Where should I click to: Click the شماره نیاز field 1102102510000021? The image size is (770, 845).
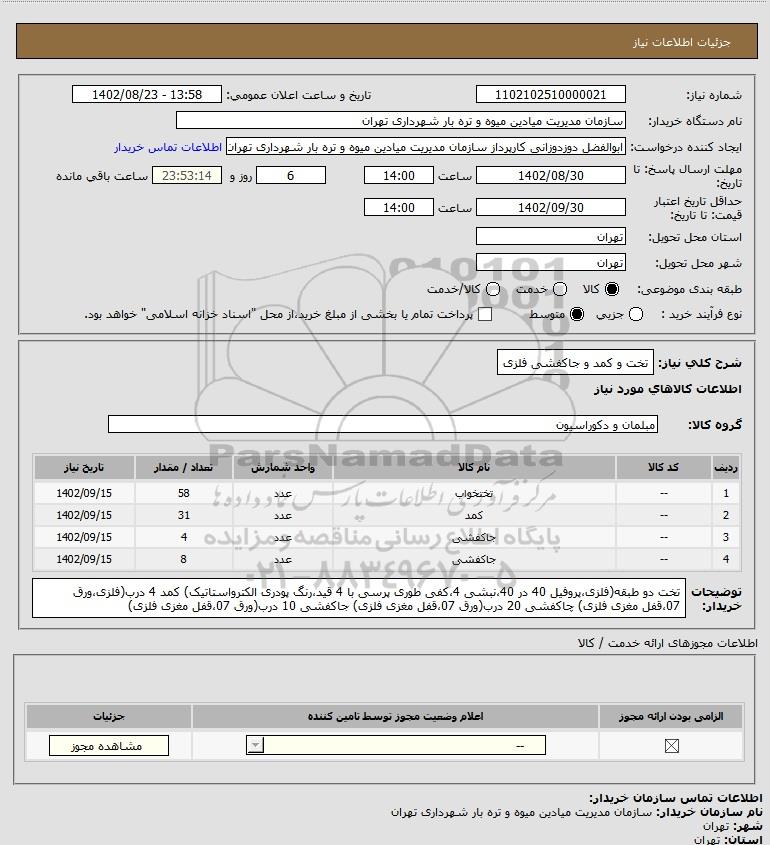tap(551, 94)
